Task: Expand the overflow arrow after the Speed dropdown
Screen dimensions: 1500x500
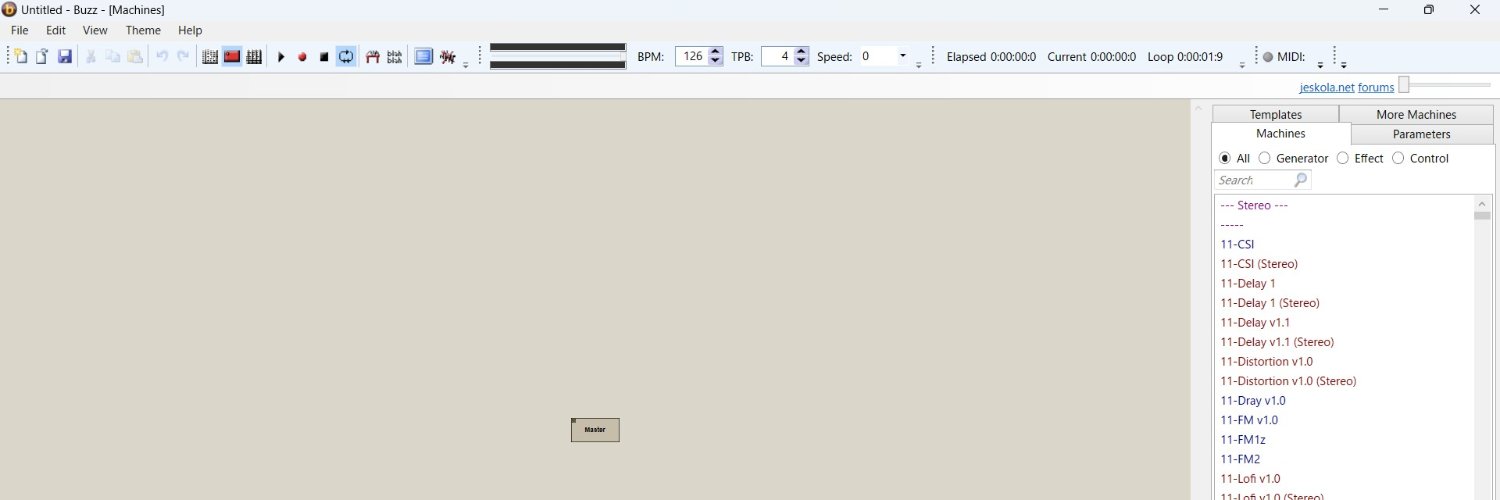Action: (919, 65)
